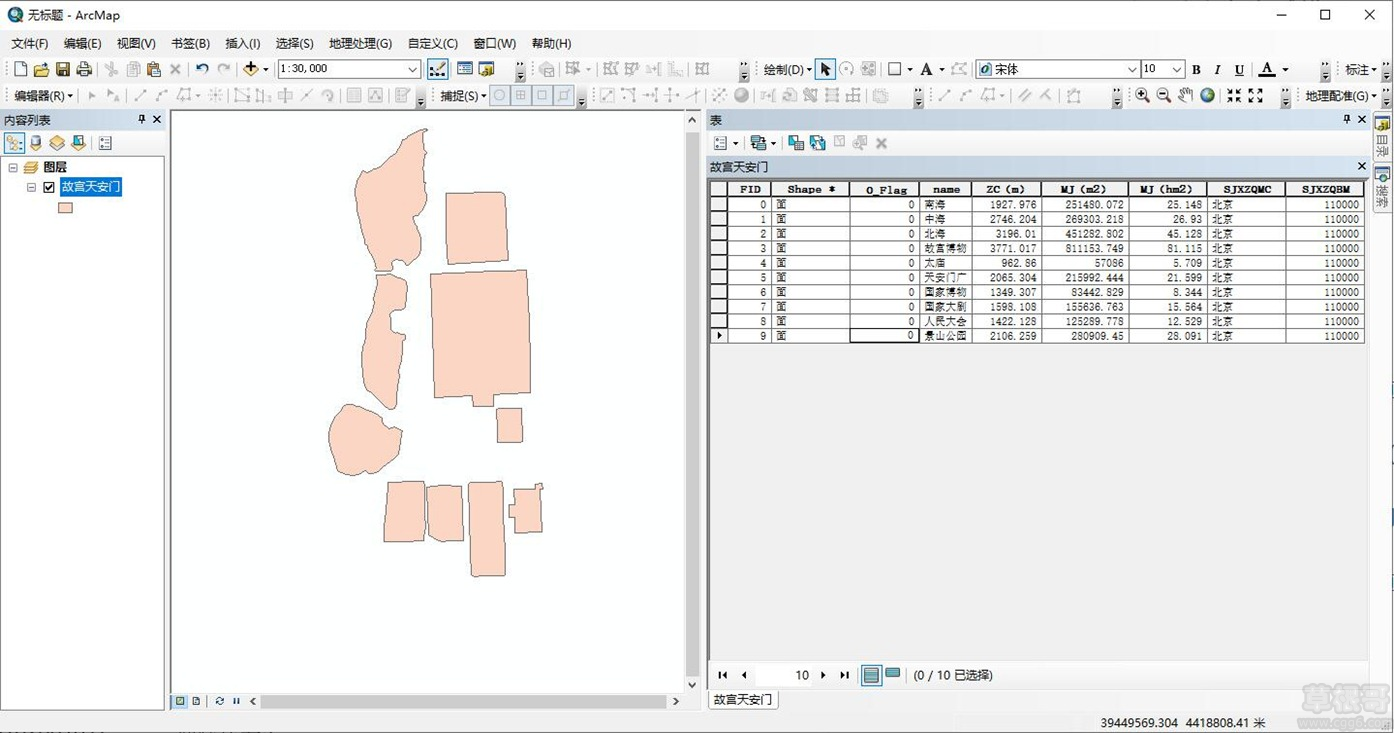Toggle edge snapping button

pos(564,95)
